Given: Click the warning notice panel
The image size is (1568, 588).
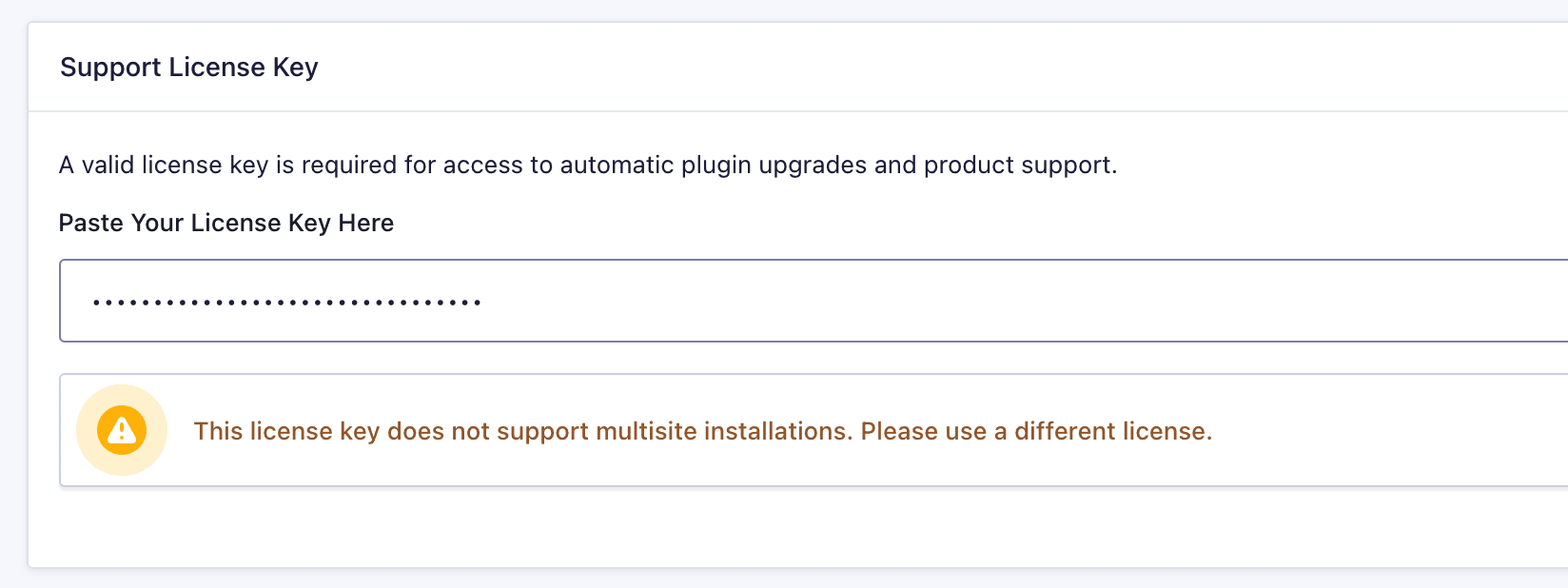Looking at the screenshot, I should click(x=809, y=430).
